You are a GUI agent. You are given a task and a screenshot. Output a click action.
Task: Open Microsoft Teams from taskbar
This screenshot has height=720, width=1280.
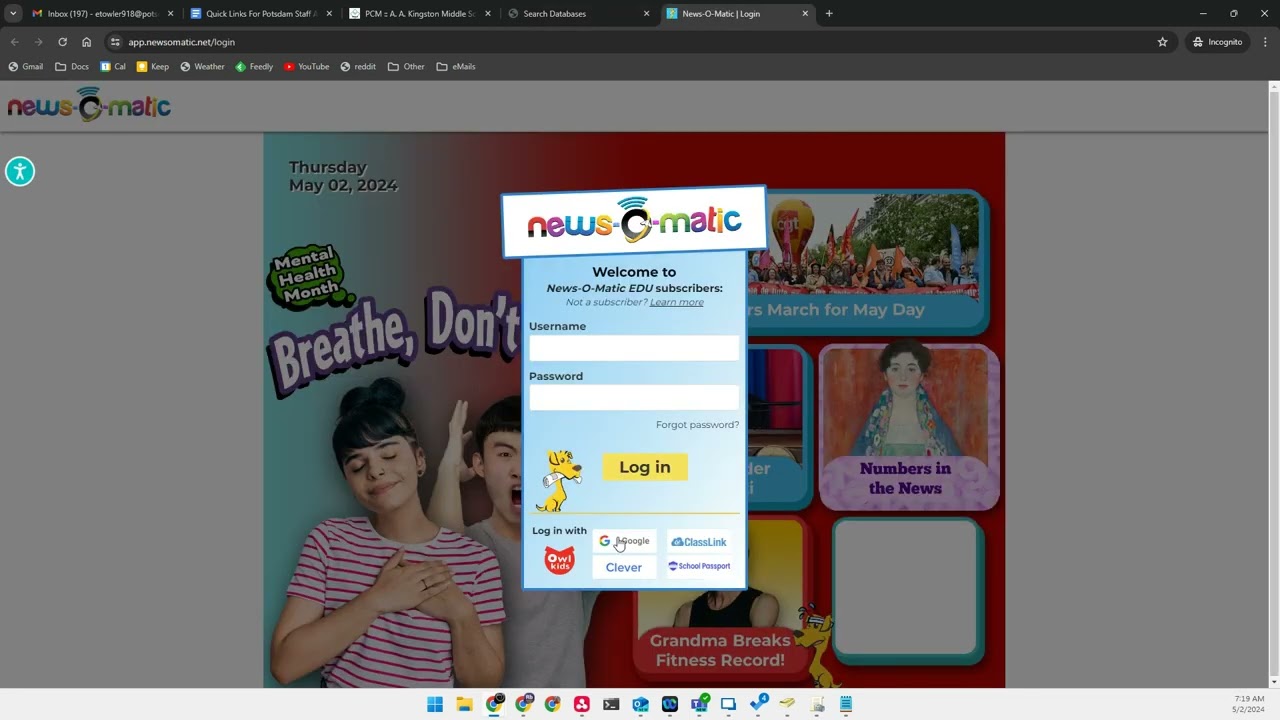tap(699, 704)
